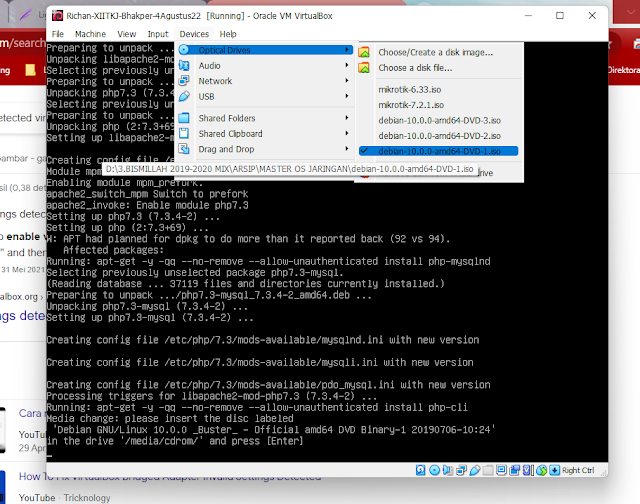The height and width of the screenshot is (504, 640).
Task: Mount mikrotik-6.33.iso from the list
Action: pyautogui.click(x=410, y=89)
